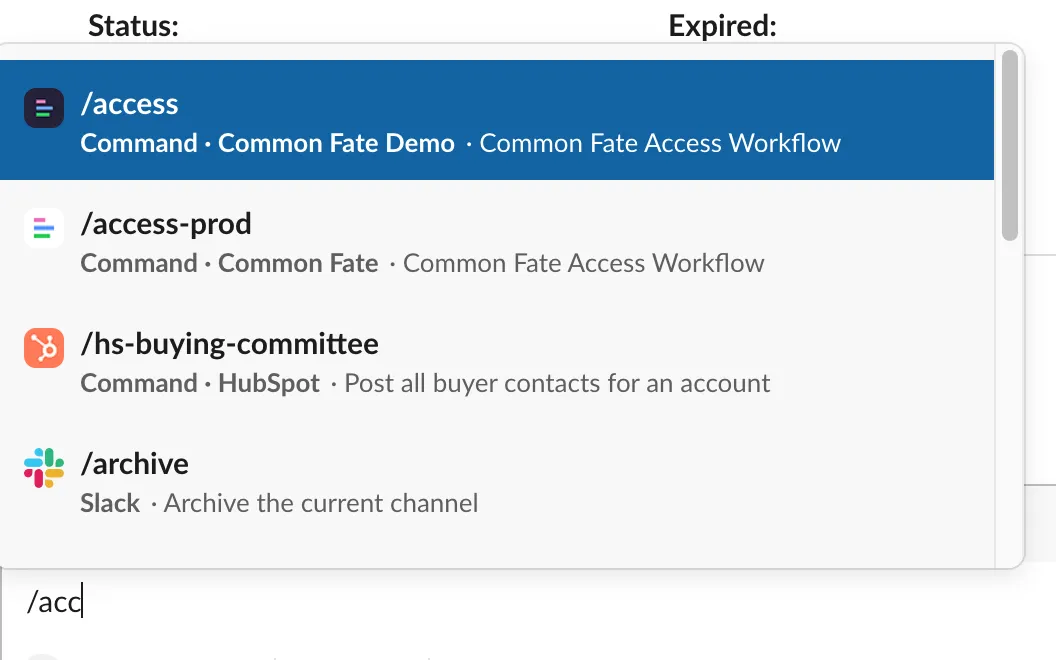
Task: Click the scrollbar track below the thumb
Action: 1009,400
